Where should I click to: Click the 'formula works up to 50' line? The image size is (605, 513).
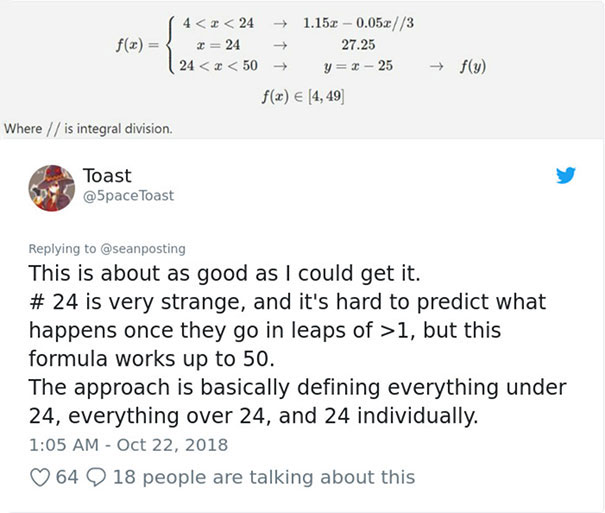click(x=152, y=359)
